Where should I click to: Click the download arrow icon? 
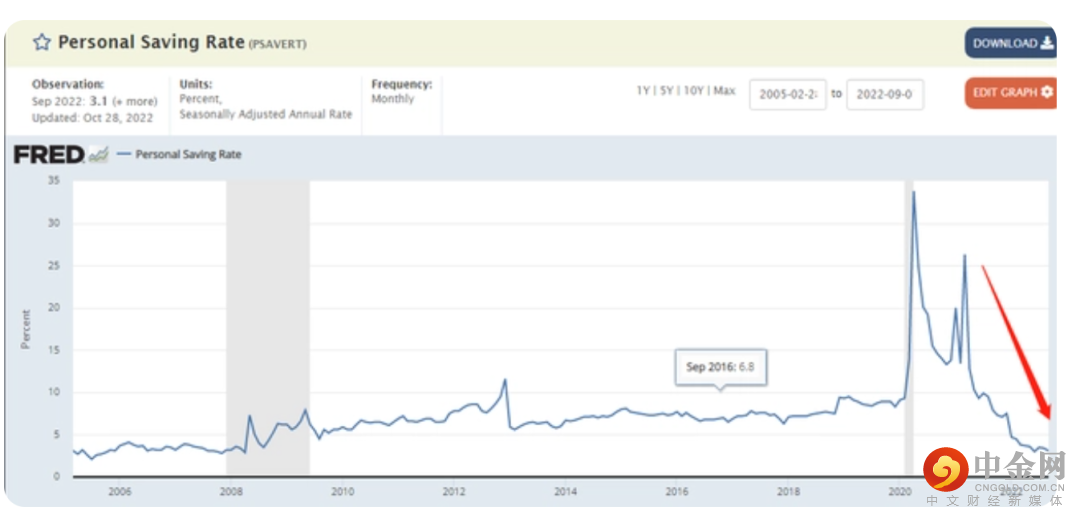[x=1047, y=43]
